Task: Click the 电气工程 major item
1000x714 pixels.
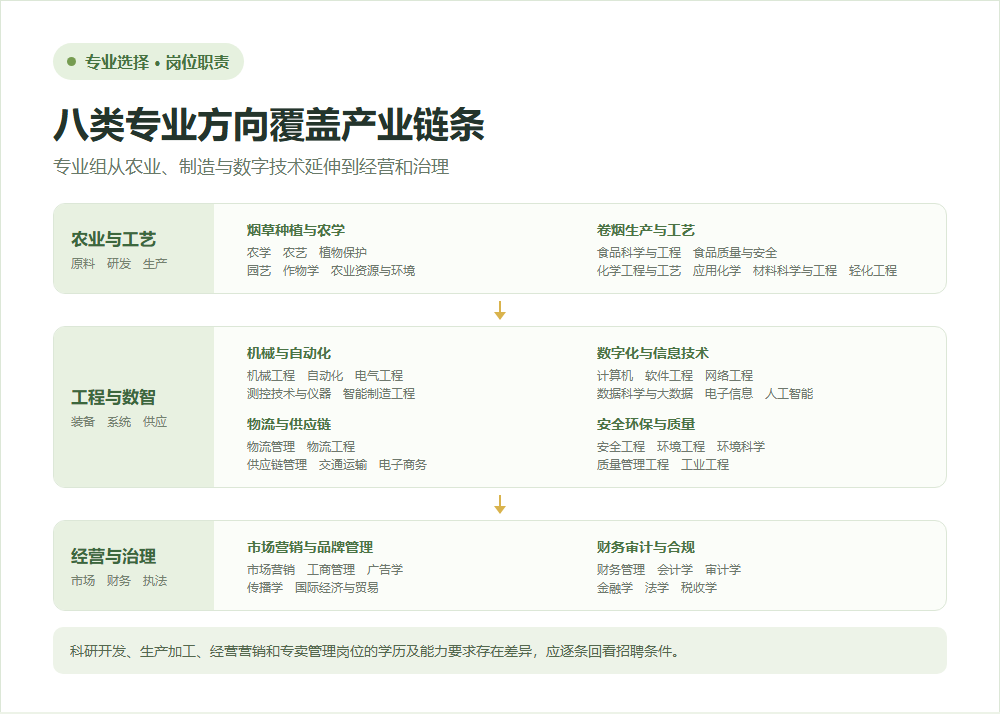Action: pyautogui.click(x=379, y=375)
